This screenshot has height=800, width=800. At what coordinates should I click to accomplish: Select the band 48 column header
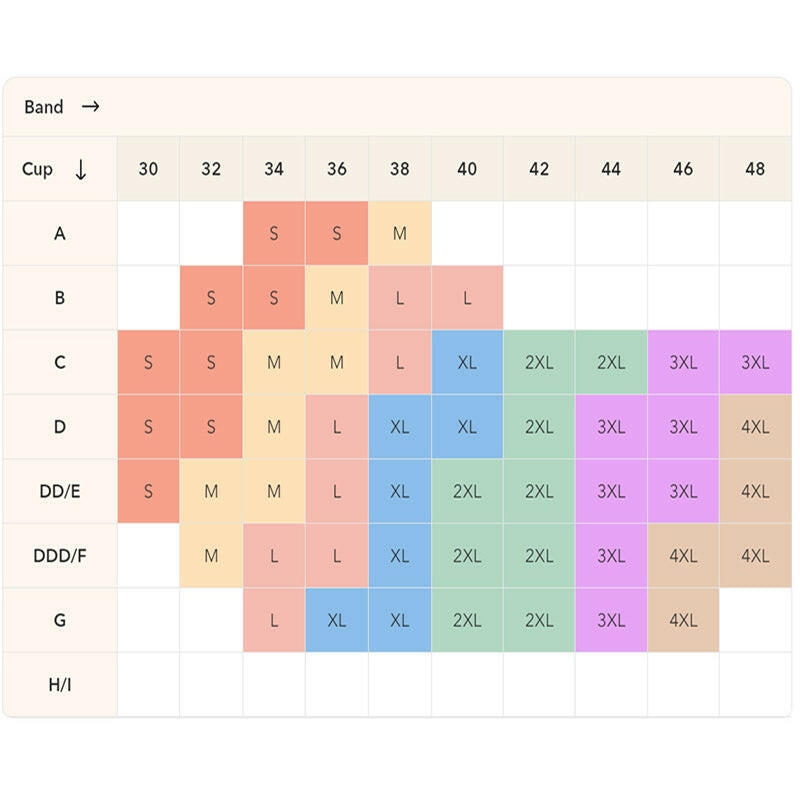(x=755, y=169)
